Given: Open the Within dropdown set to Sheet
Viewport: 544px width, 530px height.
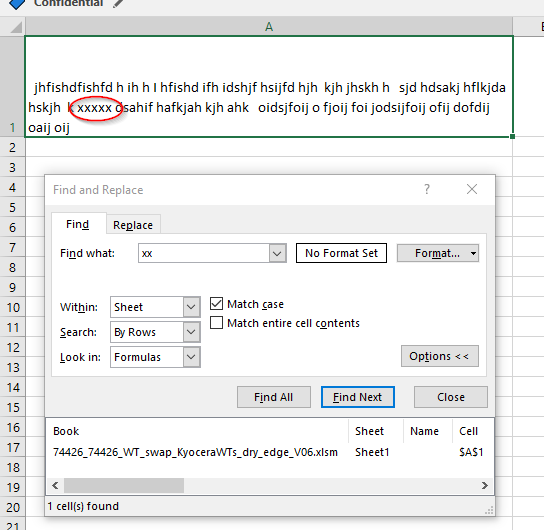Looking at the screenshot, I should click(155, 307).
